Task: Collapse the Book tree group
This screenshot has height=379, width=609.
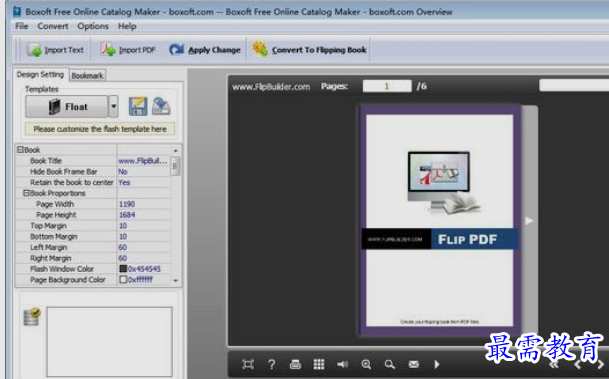Action: [x=20, y=150]
